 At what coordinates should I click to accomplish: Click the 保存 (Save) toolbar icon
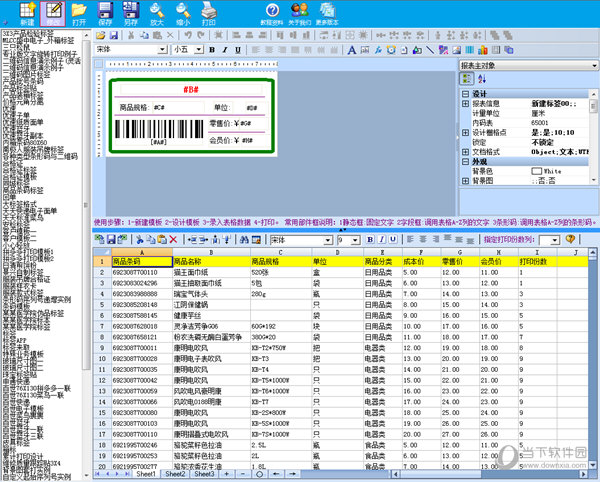tap(105, 12)
